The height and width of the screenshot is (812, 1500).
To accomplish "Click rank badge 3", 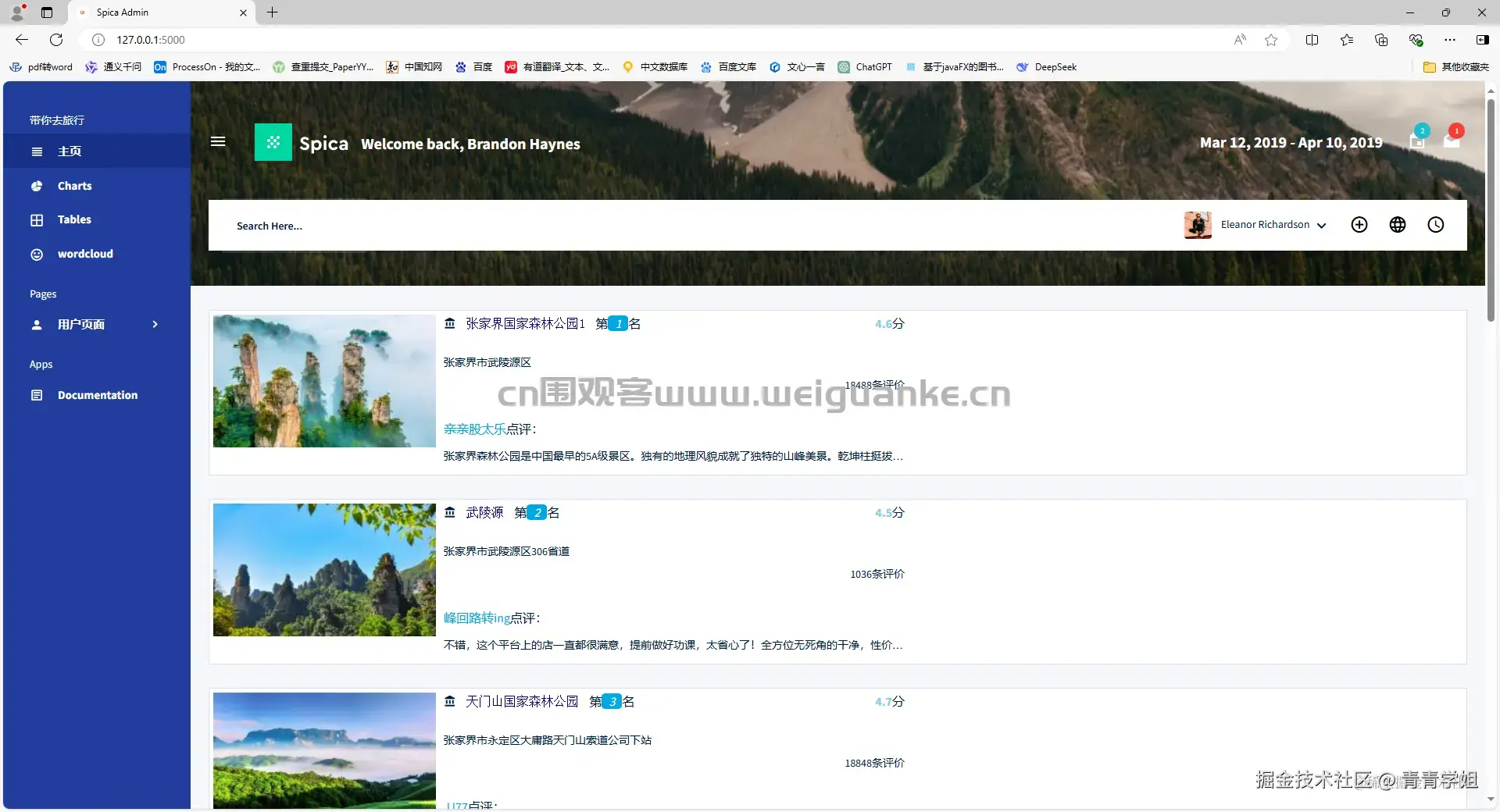I will pyautogui.click(x=612, y=701).
